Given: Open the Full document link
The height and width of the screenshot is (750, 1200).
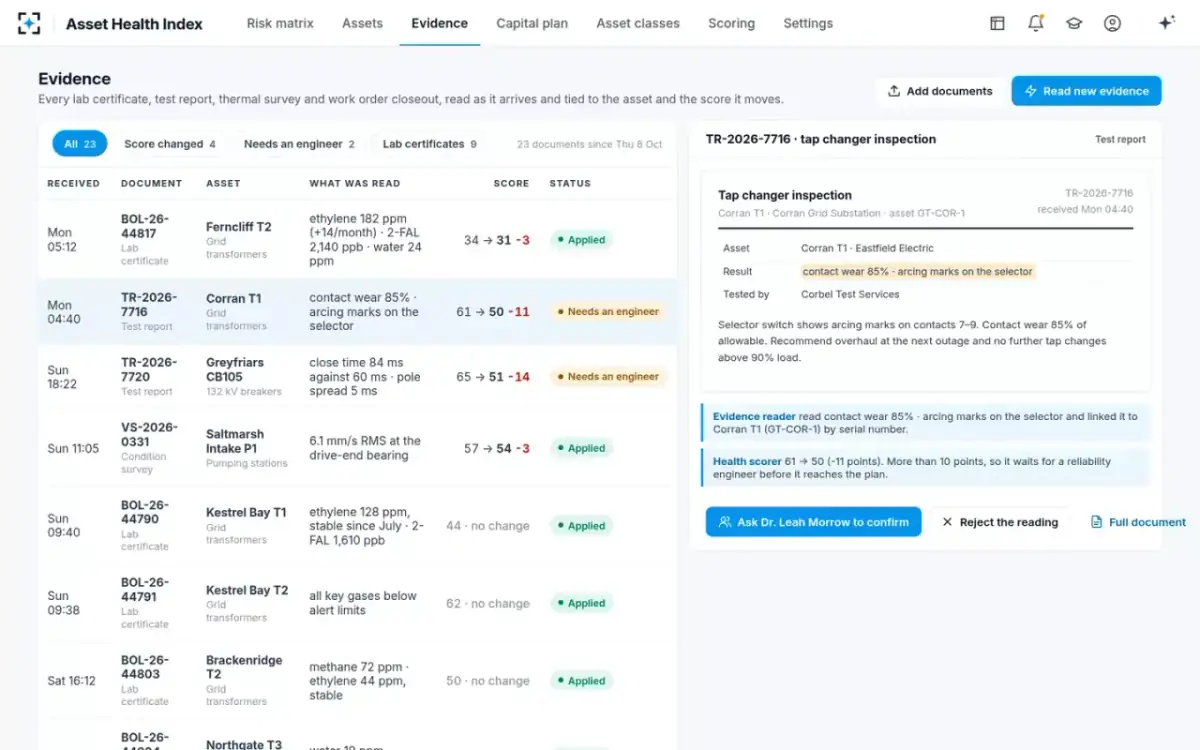Looking at the screenshot, I should [x=1138, y=522].
